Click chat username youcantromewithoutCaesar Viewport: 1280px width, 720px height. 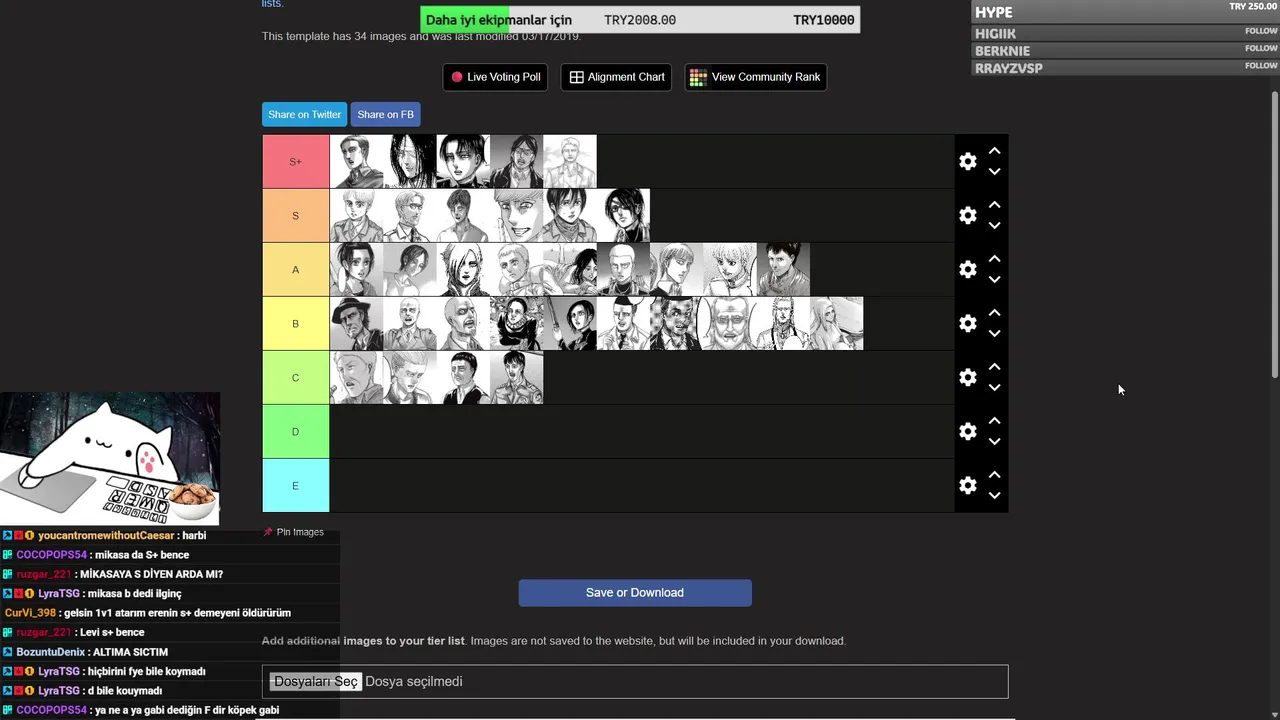[x=106, y=536]
